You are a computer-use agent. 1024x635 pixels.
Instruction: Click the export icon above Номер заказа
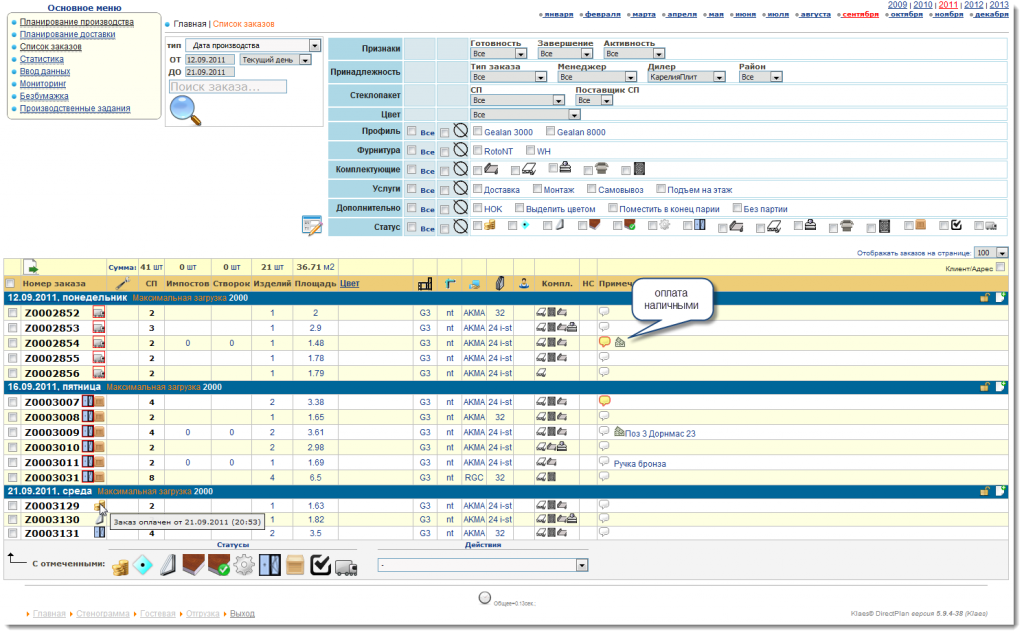(x=31, y=267)
